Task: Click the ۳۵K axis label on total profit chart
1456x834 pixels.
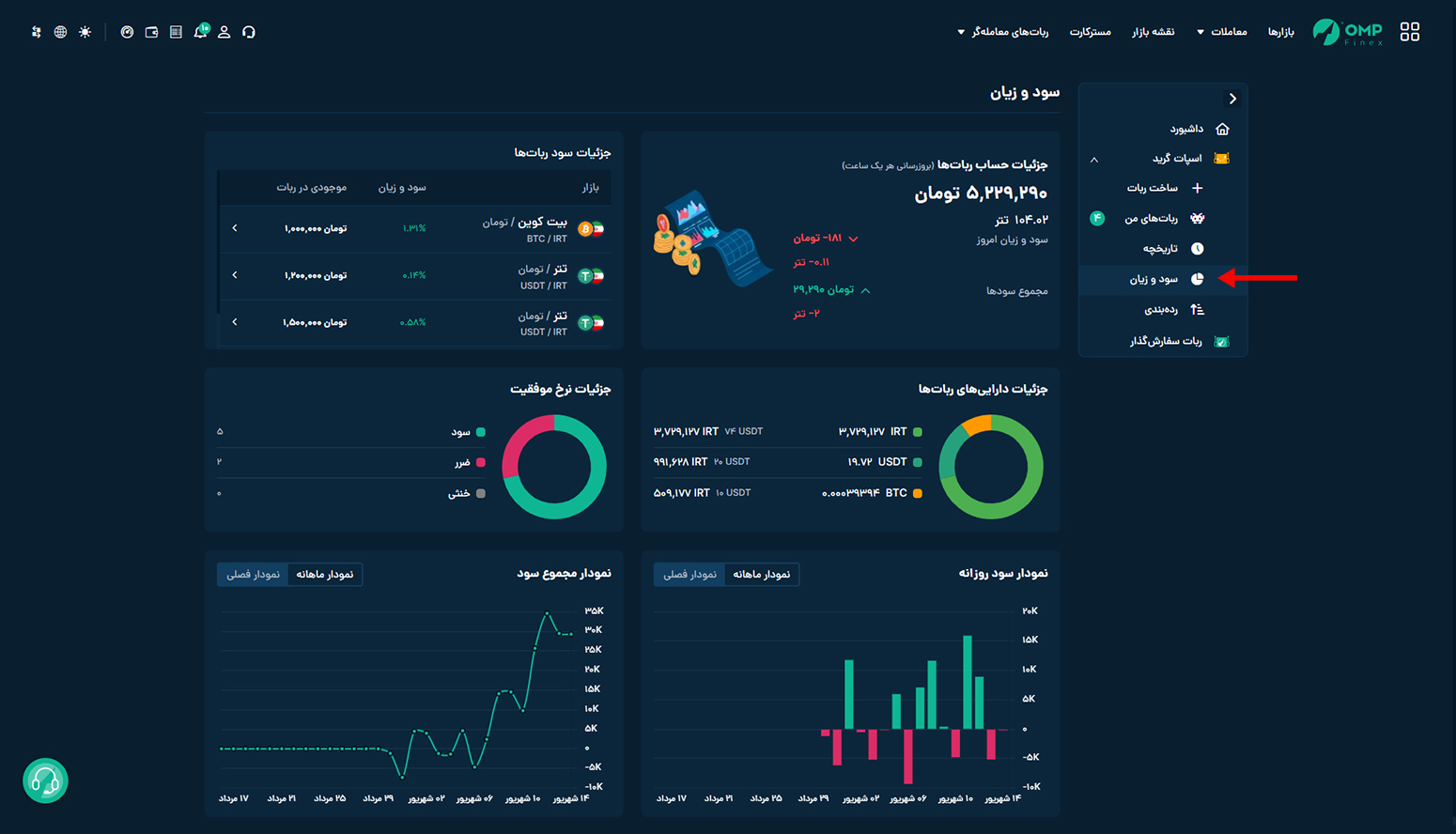Action: (x=594, y=610)
